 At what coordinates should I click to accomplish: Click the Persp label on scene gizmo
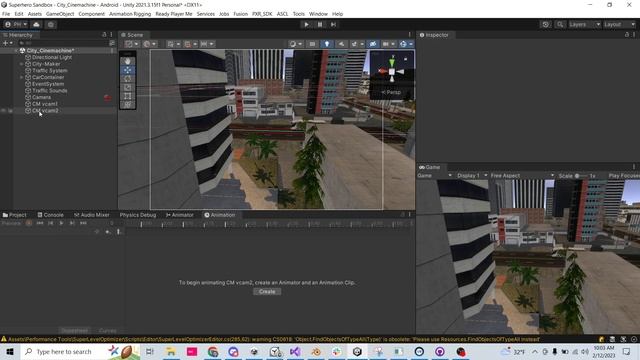point(391,92)
